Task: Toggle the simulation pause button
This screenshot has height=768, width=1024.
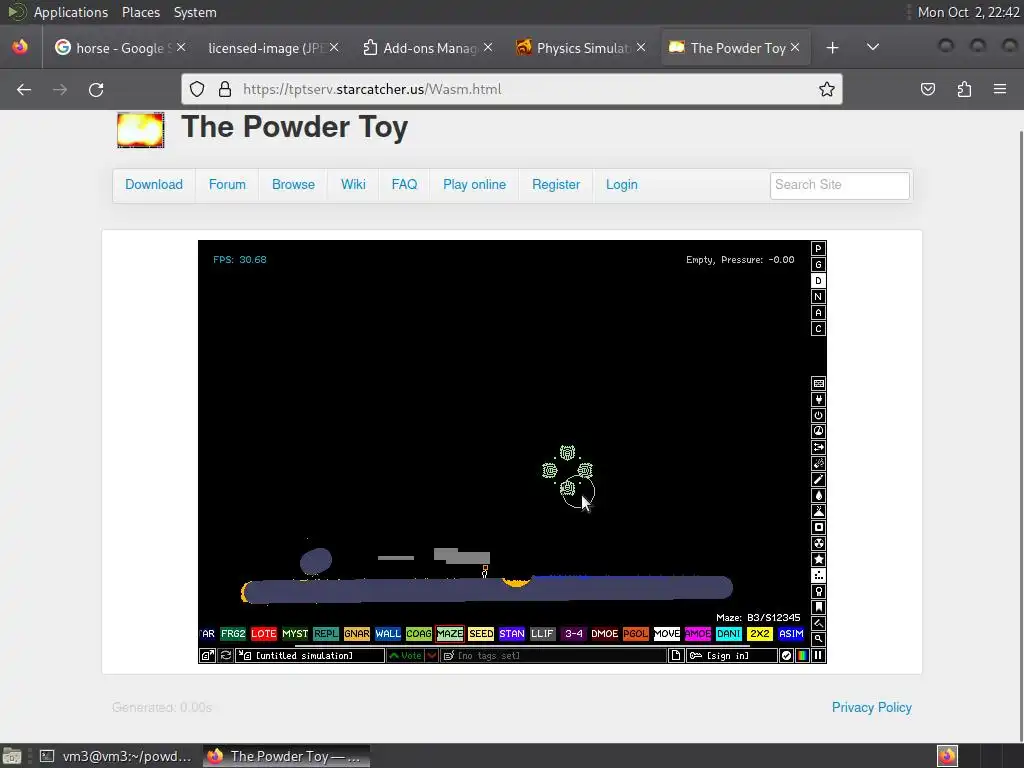Action: click(x=818, y=656)
